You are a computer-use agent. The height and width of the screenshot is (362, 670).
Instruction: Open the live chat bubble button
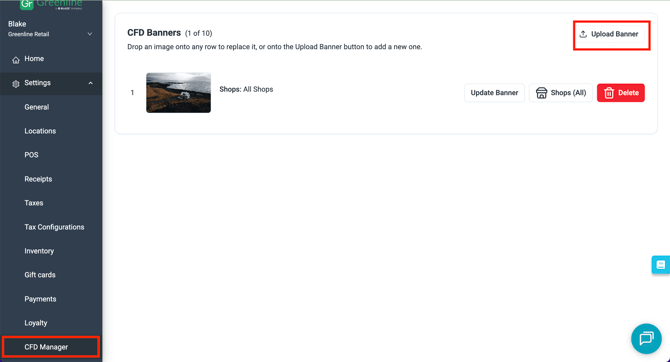click(646, 338)
